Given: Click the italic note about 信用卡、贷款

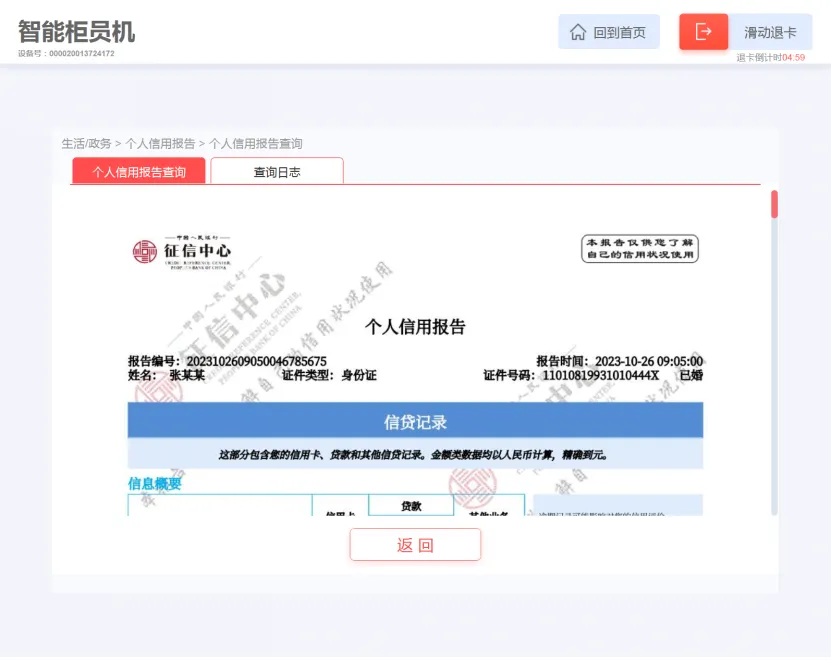Looking at the screenshot, I should point(412,455).
